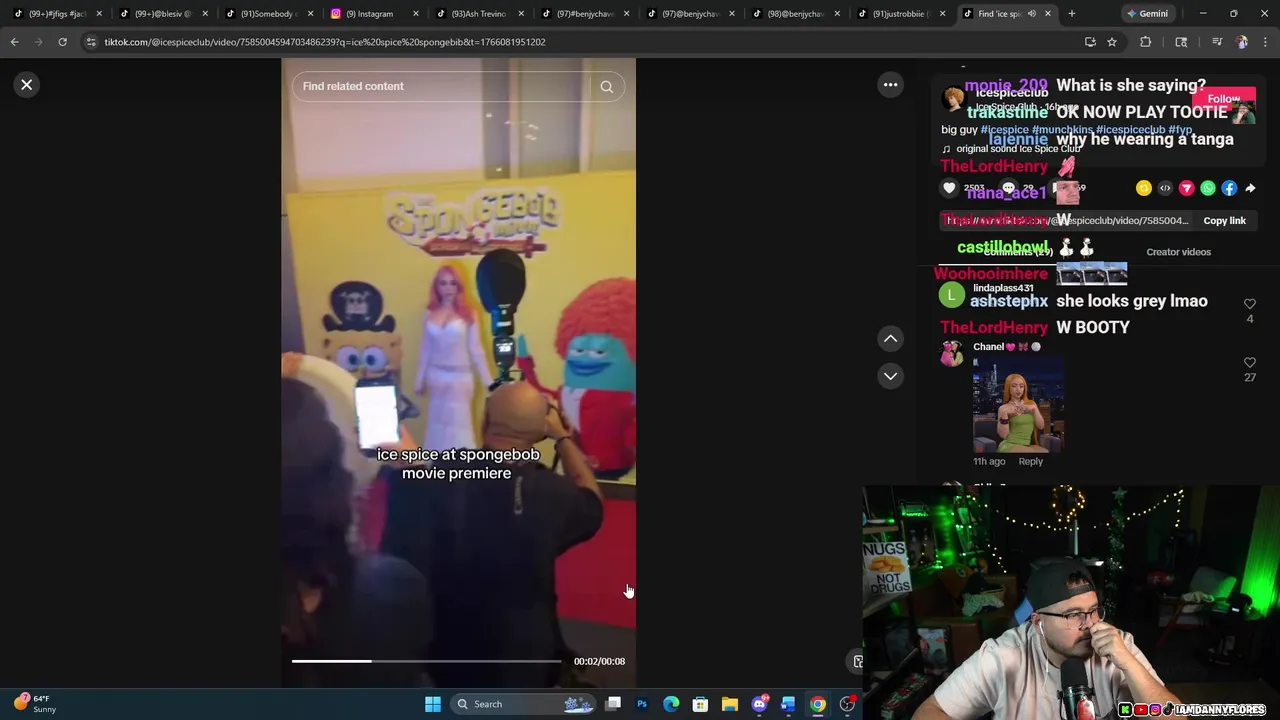The height and width of the screenshot is (720, 1280).
Task: Click the search magnifier in Find related content
Action: (606, 87)
